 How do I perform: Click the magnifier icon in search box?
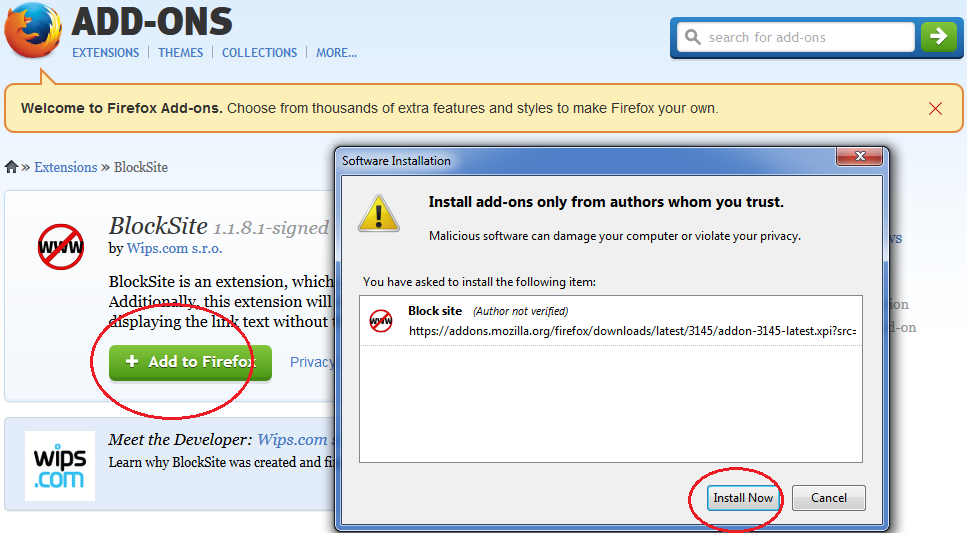click(x=693, y=37)
